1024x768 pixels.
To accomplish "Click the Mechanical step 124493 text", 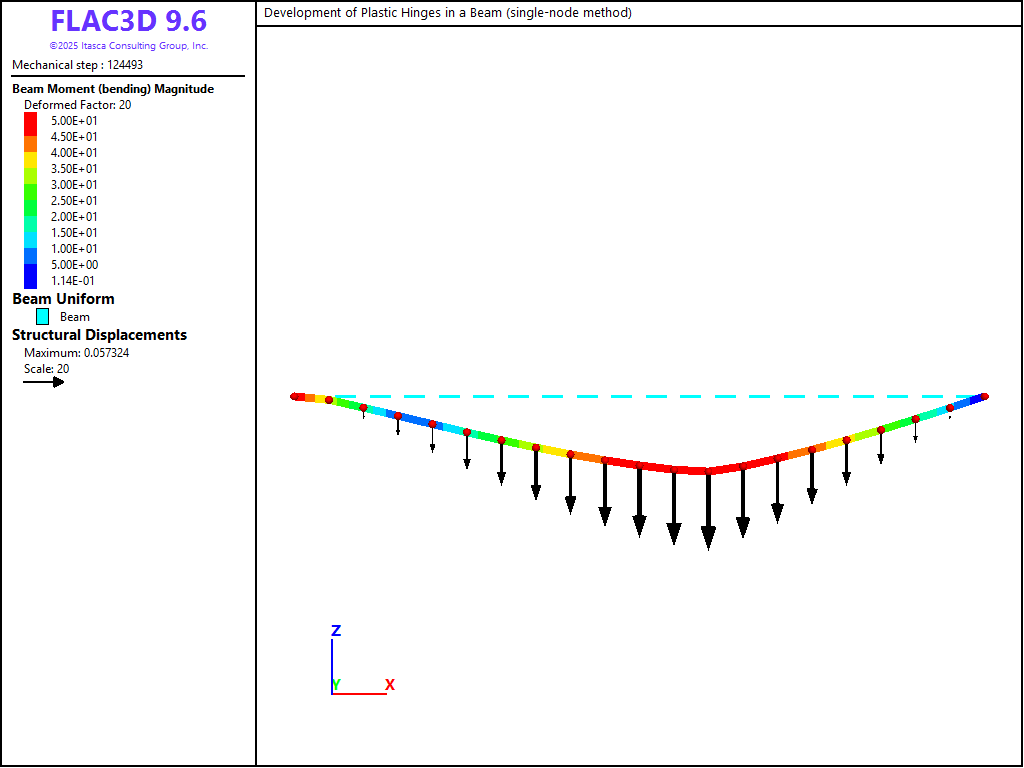I will tap(77, 65).
